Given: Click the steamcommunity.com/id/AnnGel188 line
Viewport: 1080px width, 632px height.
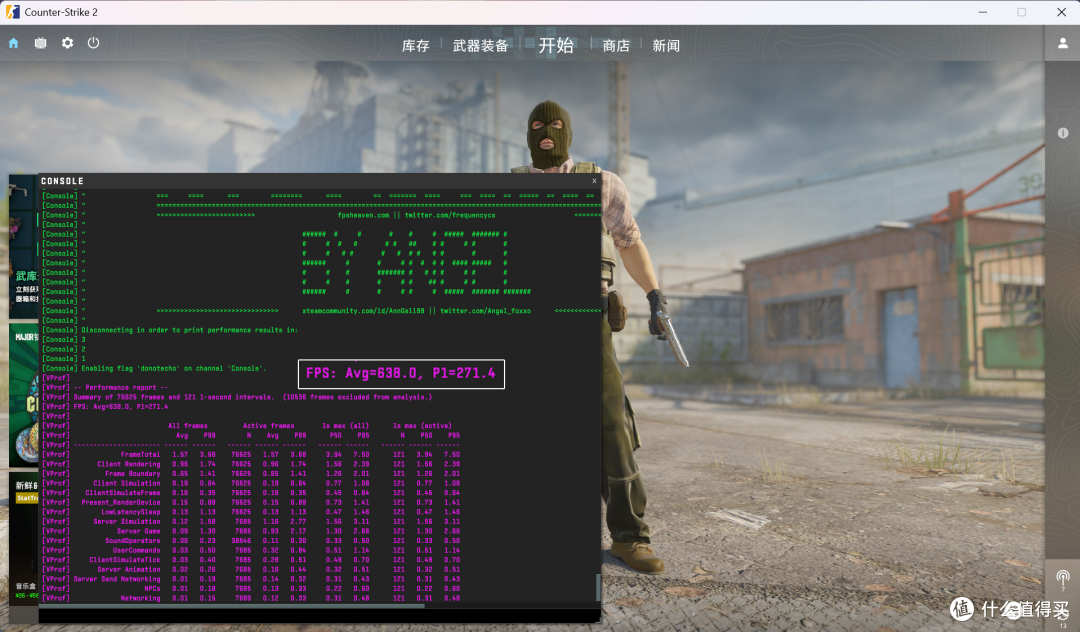Looking at the screenshot, I should 416,310.
